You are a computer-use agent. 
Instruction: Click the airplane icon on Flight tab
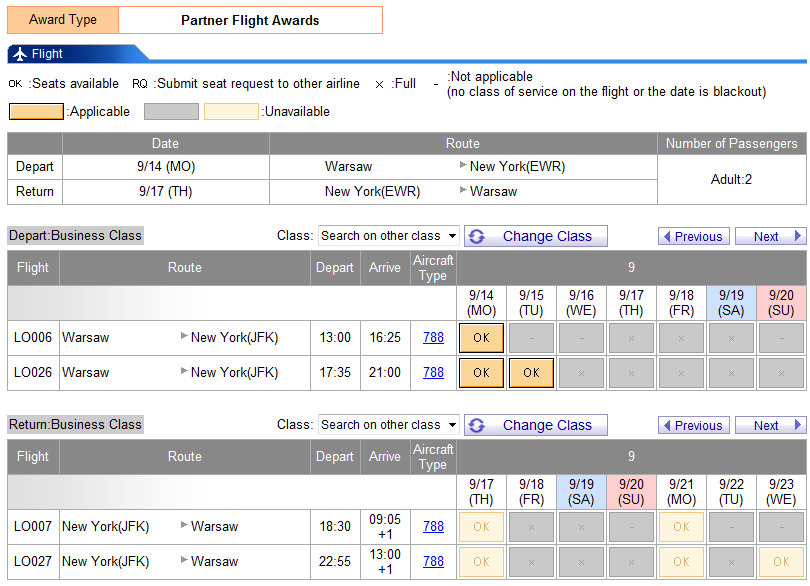tap(20, 54)
